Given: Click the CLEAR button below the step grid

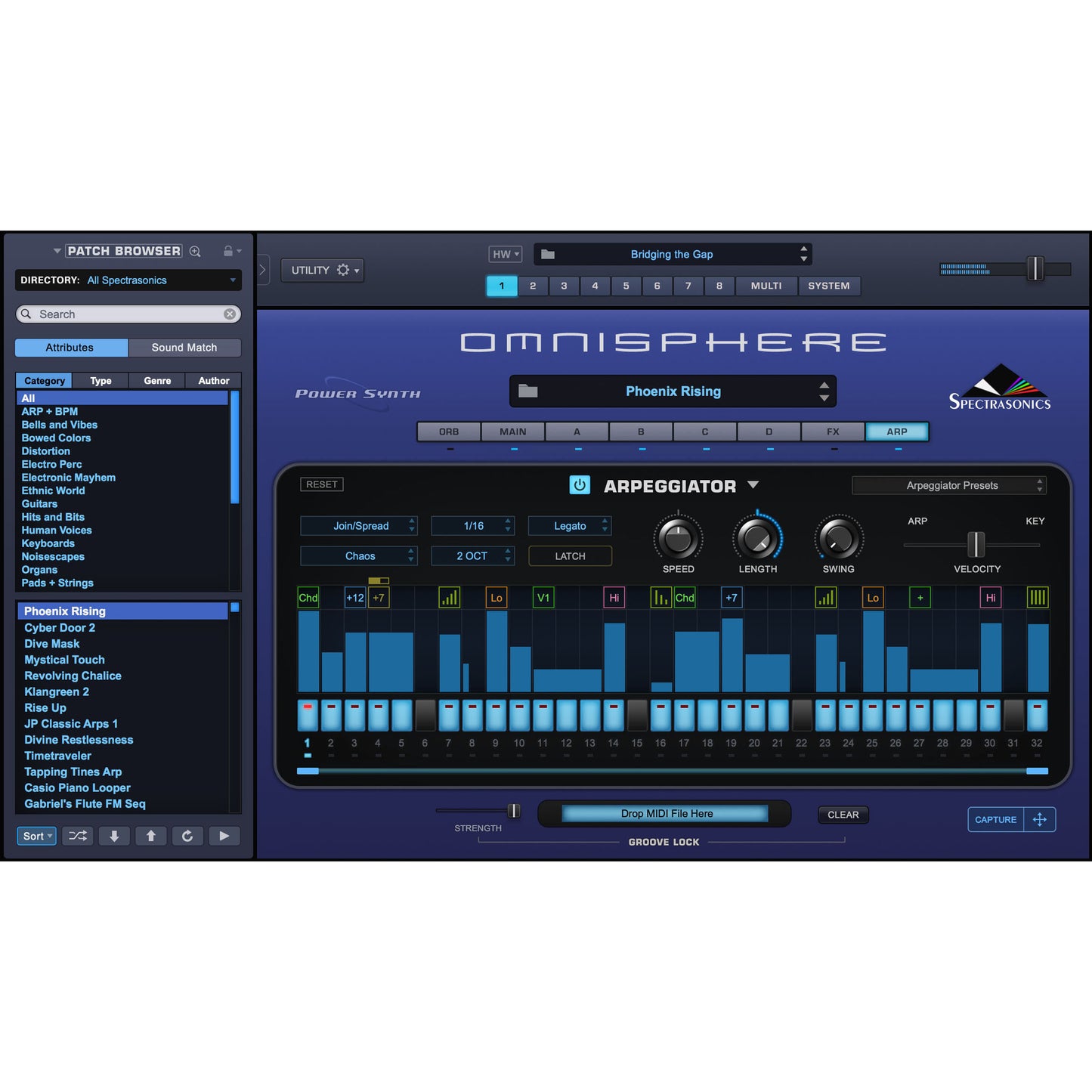Looking at the screenshot, I should [x=843, y=814].
